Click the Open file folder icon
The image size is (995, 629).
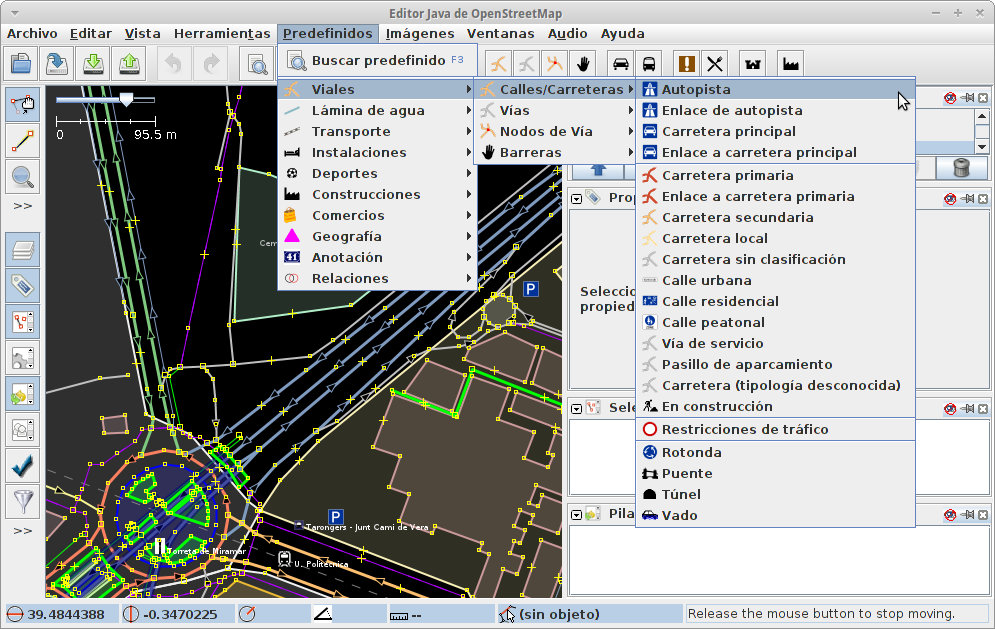(x=22, y=64)
